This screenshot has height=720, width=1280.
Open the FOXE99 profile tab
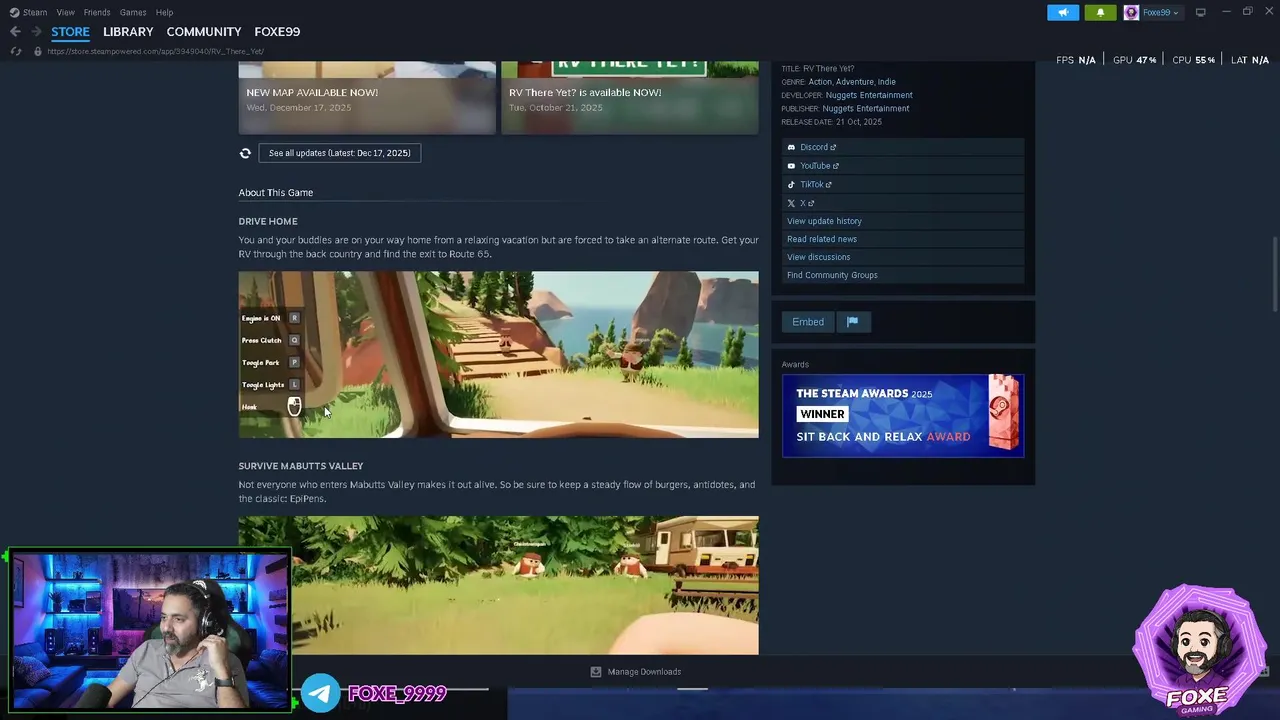pyautogui.click(x=277, y=32)
